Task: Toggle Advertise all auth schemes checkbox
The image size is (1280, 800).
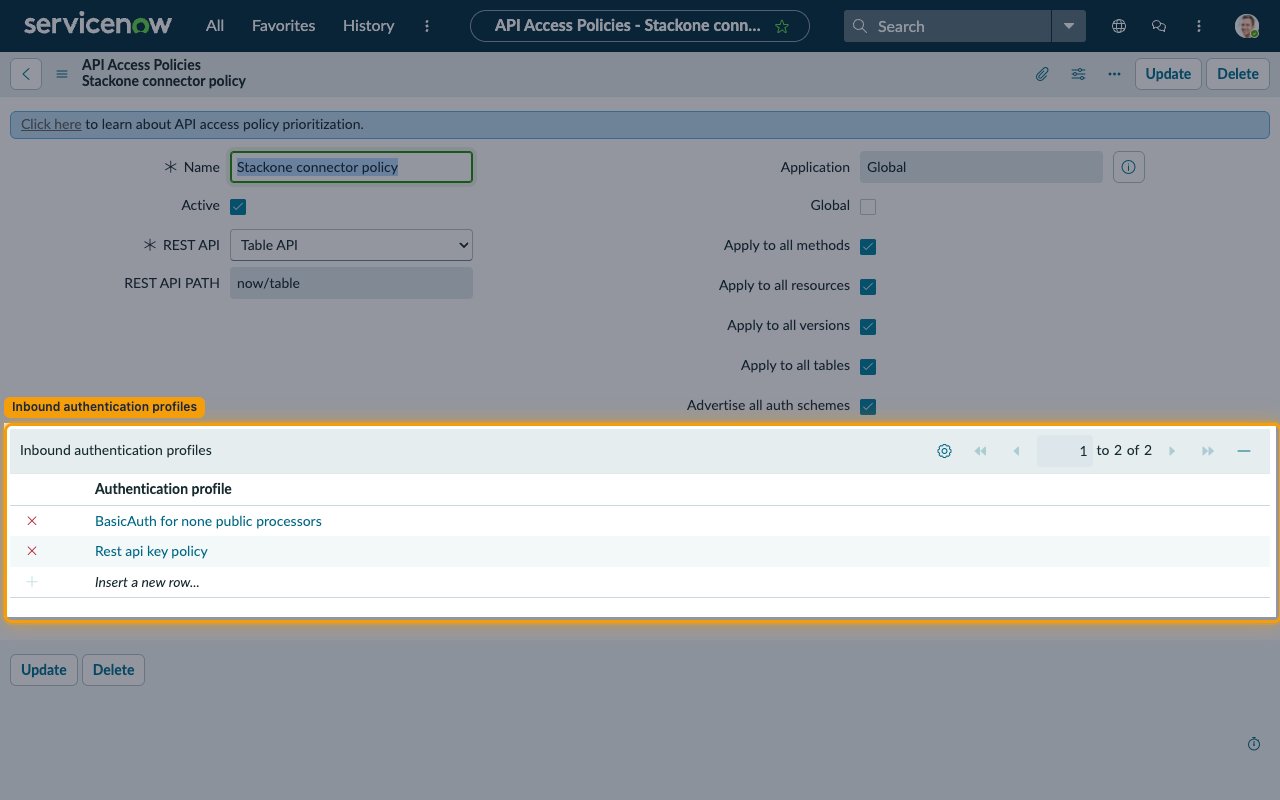Action: pos(868,407)
